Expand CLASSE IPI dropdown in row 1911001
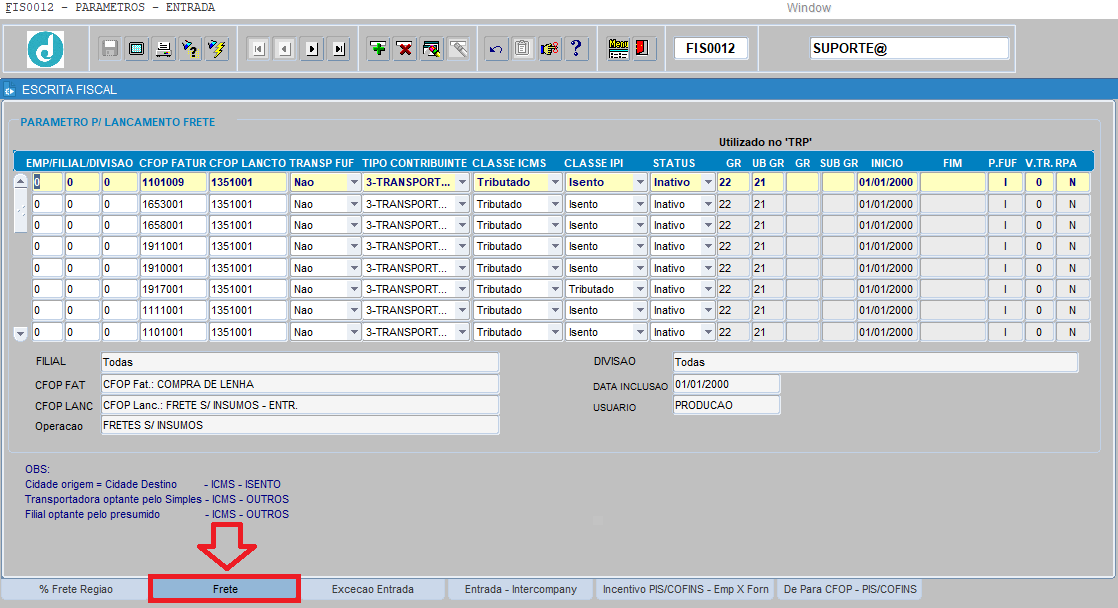The height and width of the screenshot is (608, 1118). tap(640, 247)
